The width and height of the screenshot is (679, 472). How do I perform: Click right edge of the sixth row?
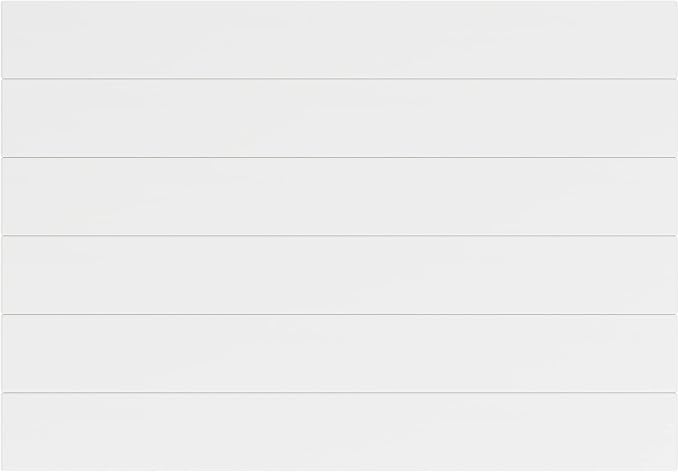677,432
